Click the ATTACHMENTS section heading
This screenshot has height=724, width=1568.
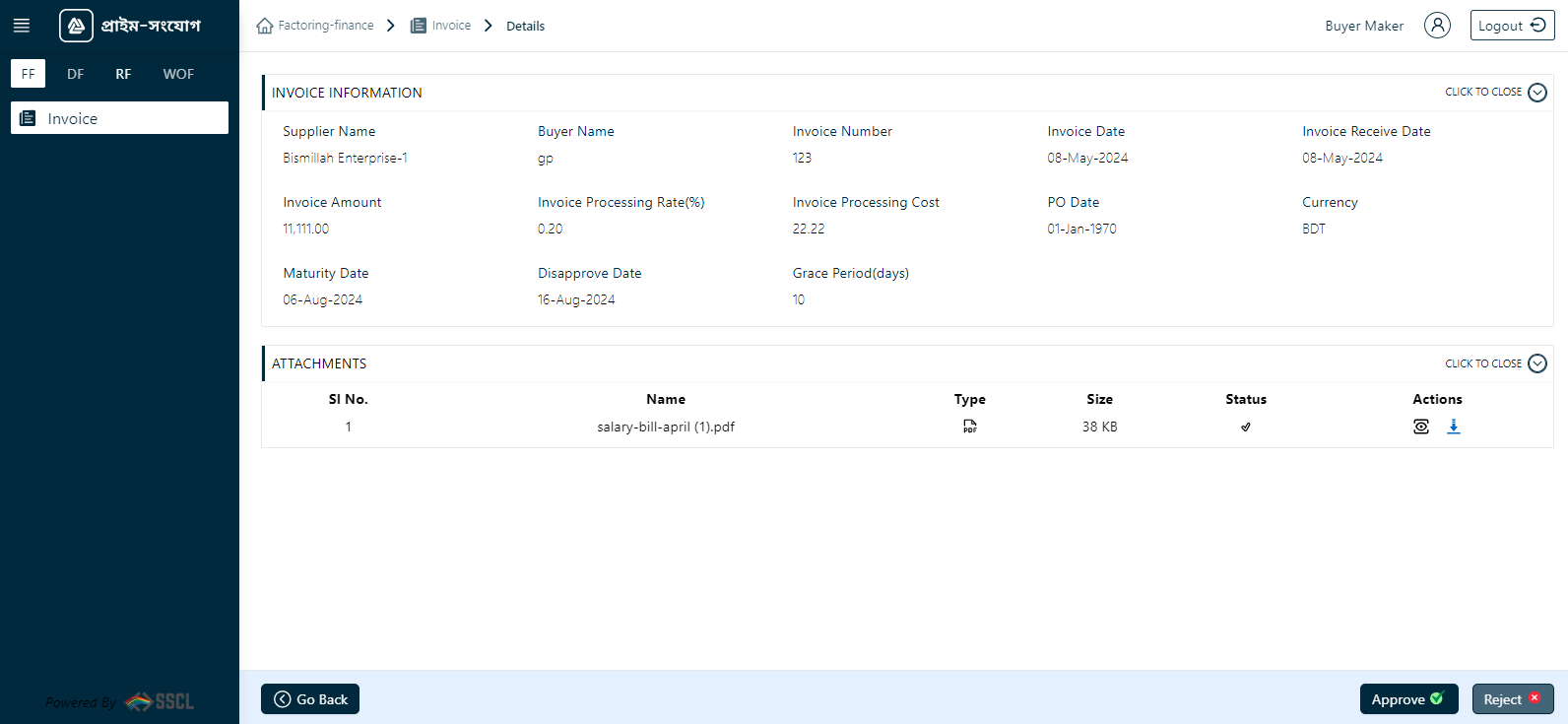click(319, 363)
